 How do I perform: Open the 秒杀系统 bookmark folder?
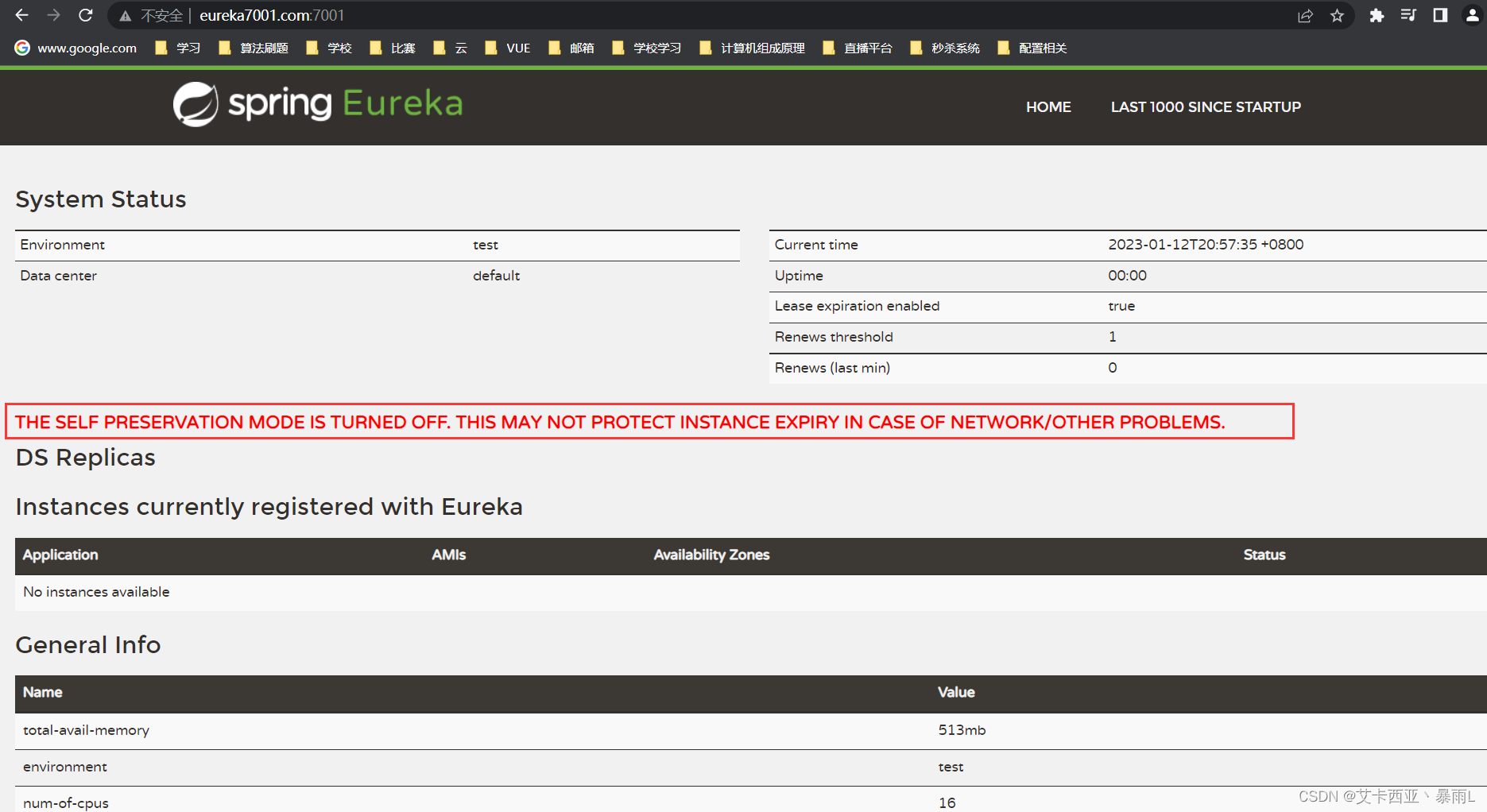945,48
